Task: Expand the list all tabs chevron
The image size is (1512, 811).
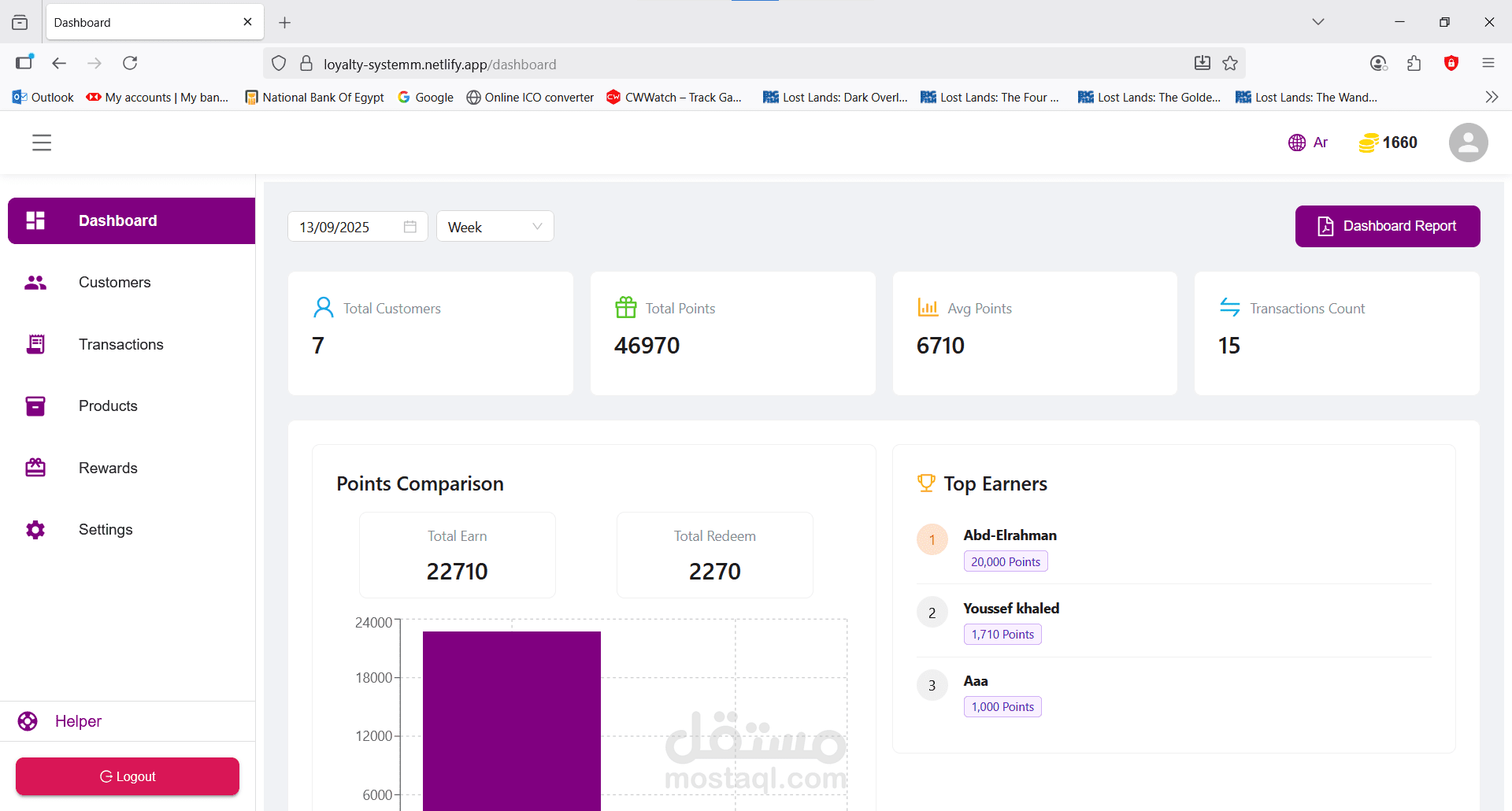Action: 1317,22
